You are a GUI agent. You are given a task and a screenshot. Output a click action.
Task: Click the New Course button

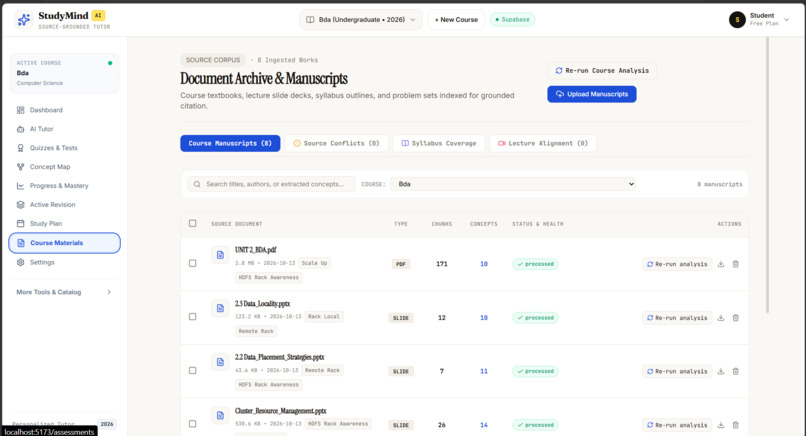[456, 20]
